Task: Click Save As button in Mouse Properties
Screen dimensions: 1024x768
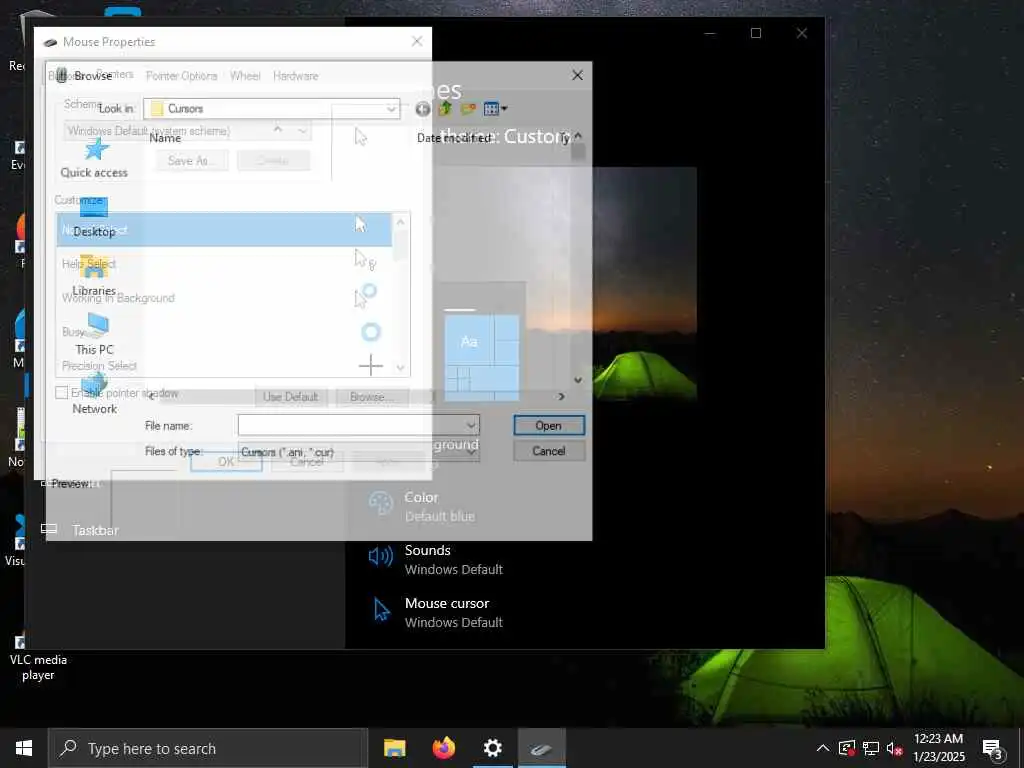Action: tap(191, 161)
